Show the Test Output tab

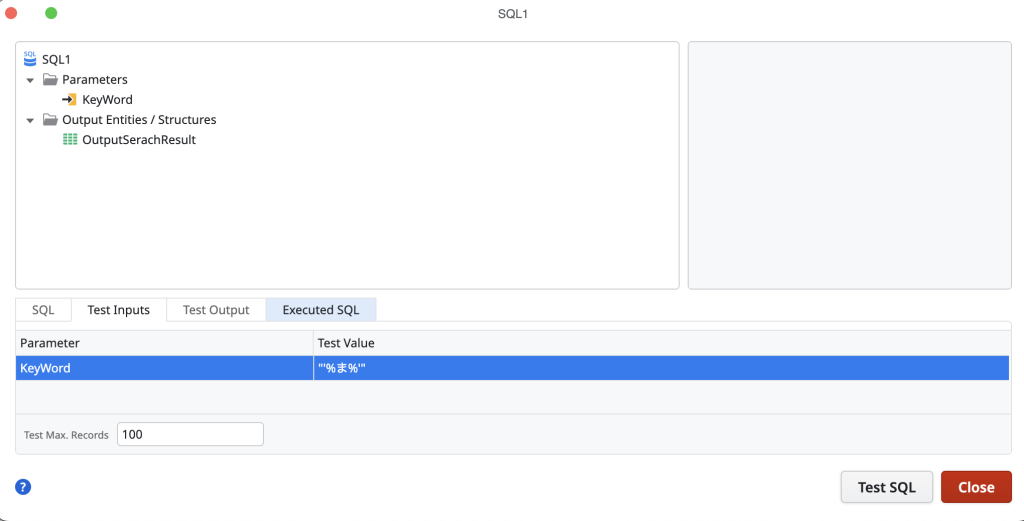click(x=216, y=310)
